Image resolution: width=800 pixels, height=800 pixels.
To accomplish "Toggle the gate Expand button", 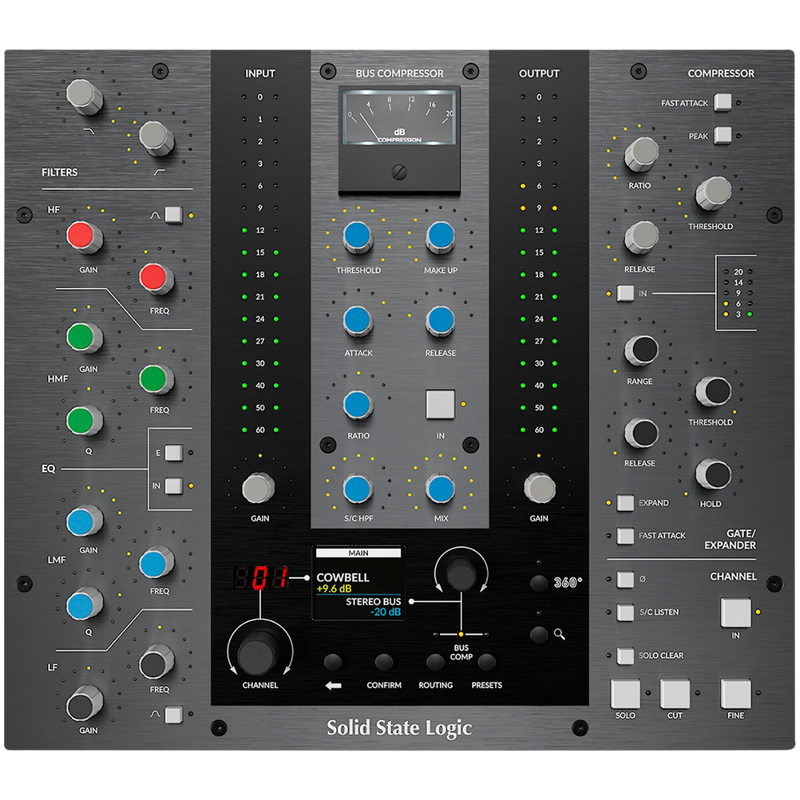I will point(625,503).
